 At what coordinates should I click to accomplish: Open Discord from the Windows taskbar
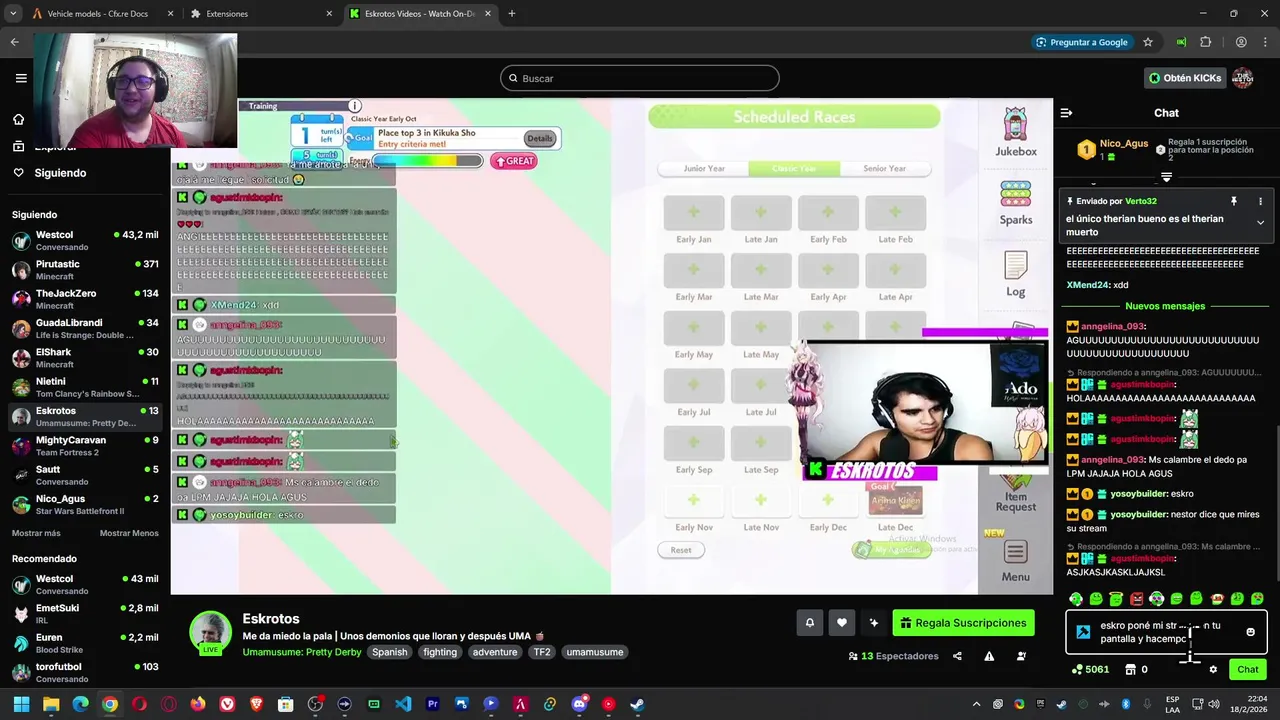tap(579, 704)
